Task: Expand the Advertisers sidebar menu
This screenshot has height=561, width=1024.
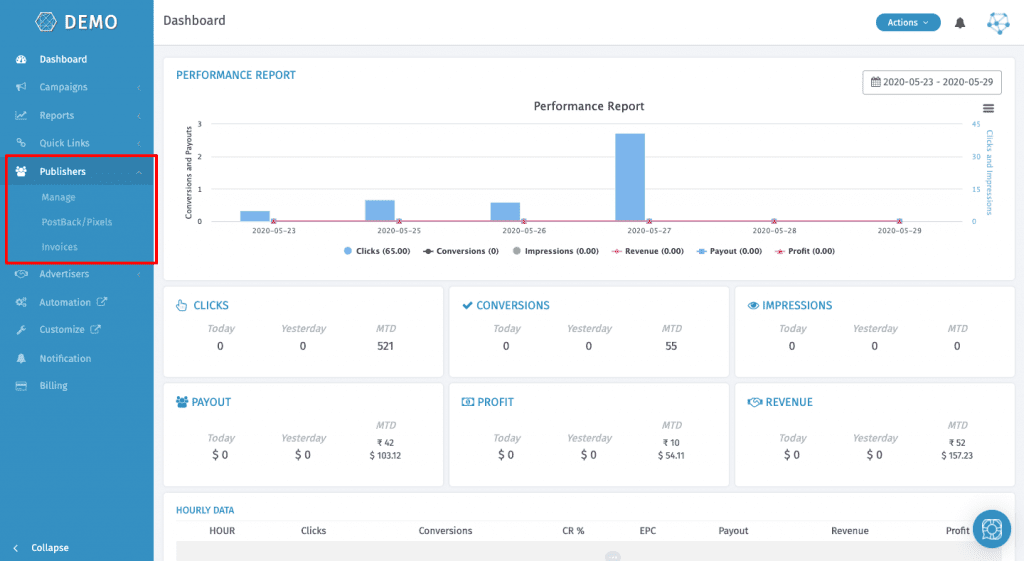Action: click(x=64, y=274)
